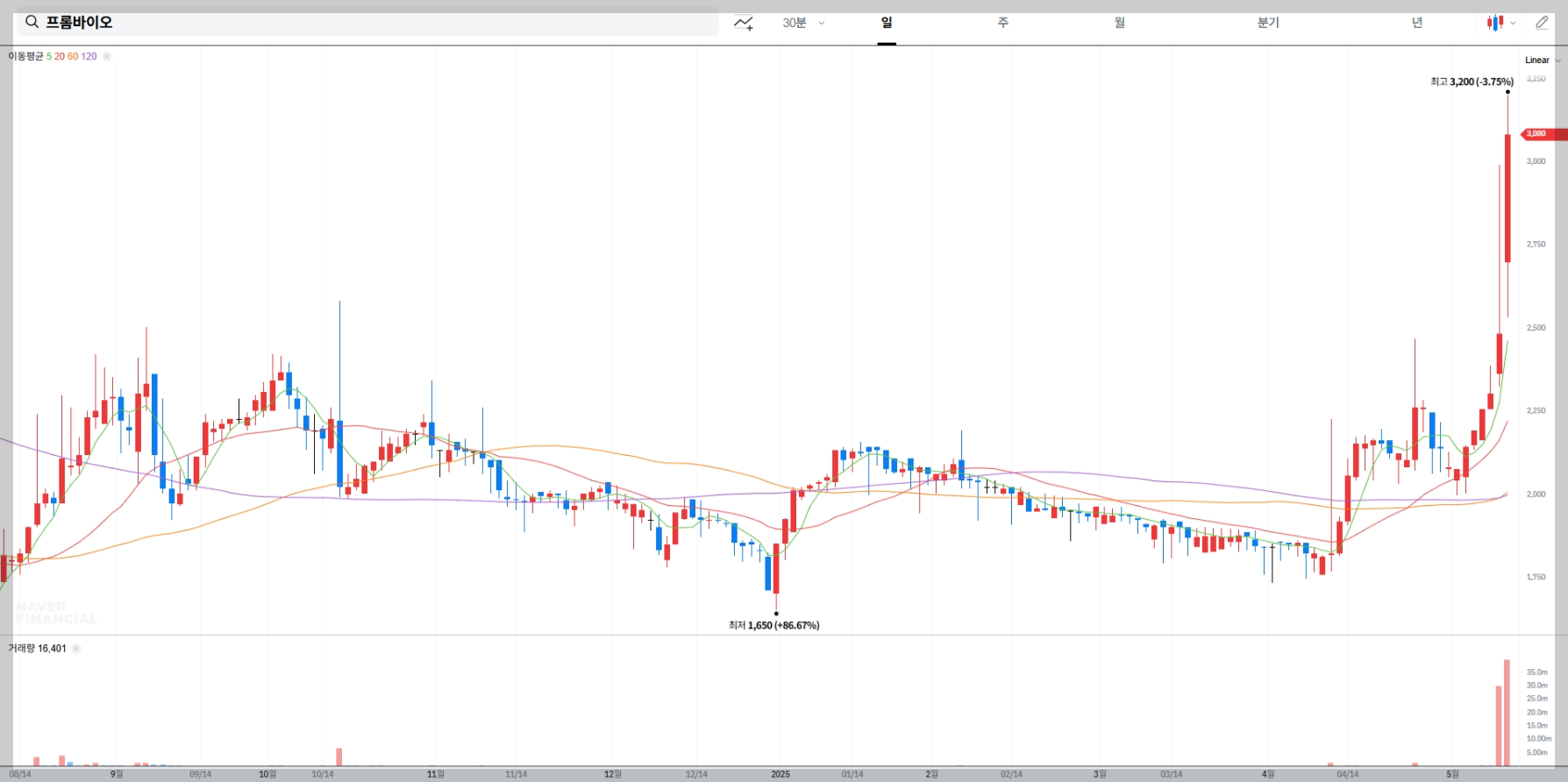Click the purple 120-day average value

coord(89,56)
